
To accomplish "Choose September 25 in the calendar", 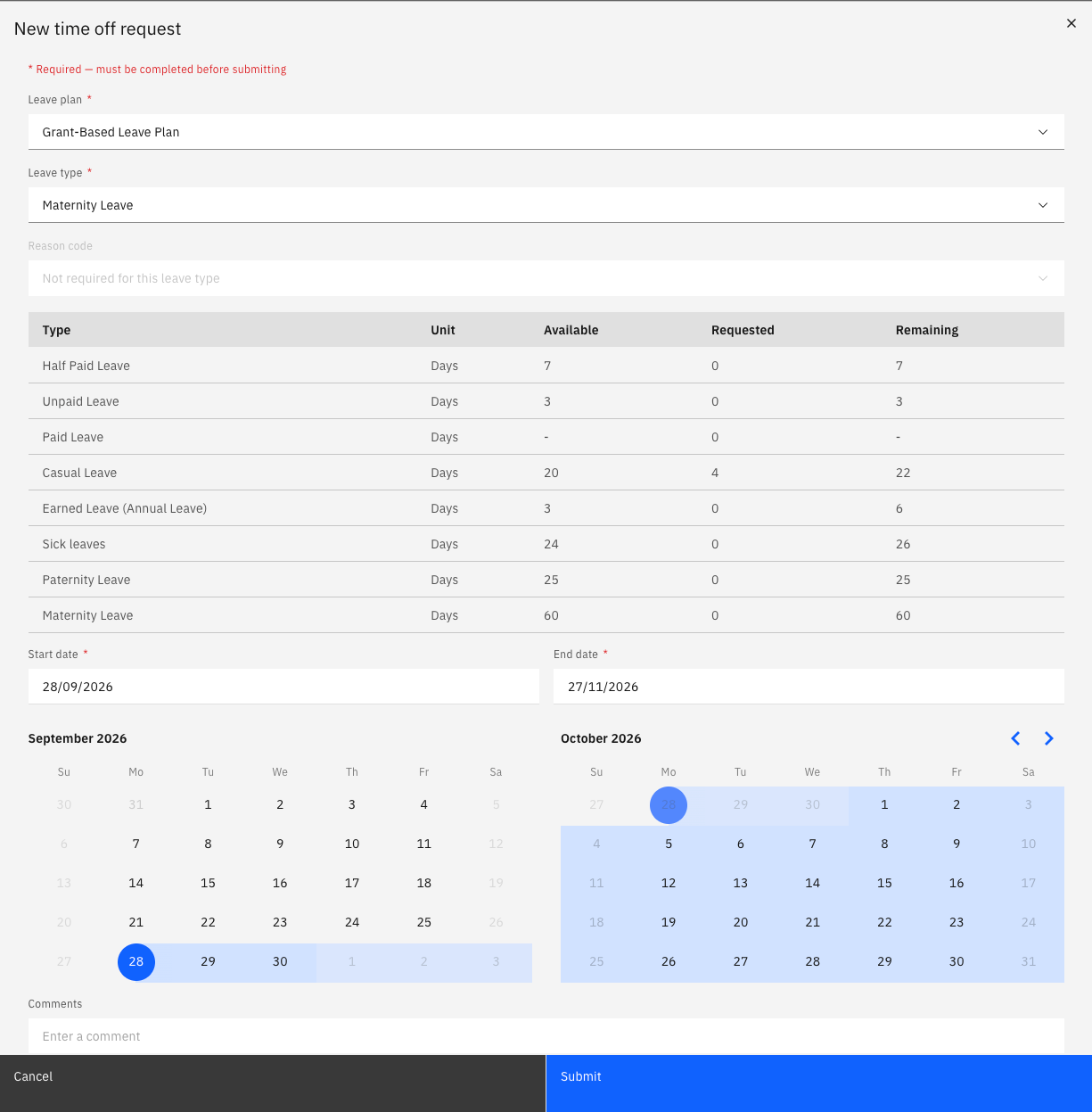I will point(424,923).
